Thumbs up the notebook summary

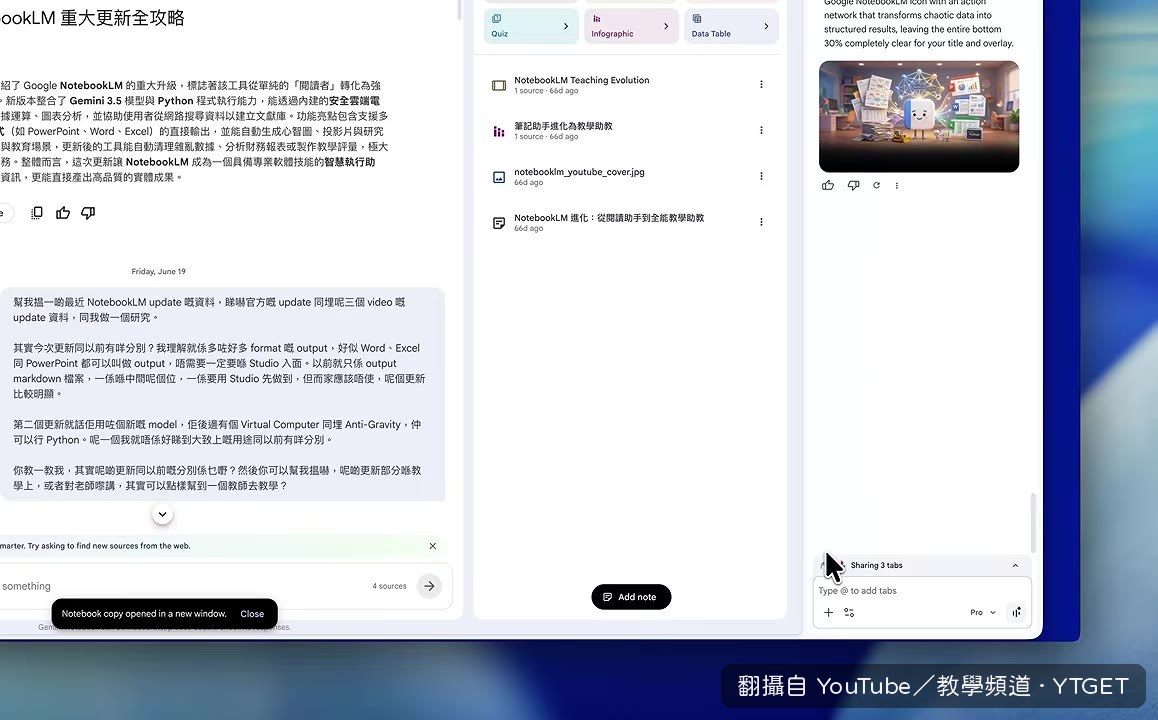pos(63,213)
